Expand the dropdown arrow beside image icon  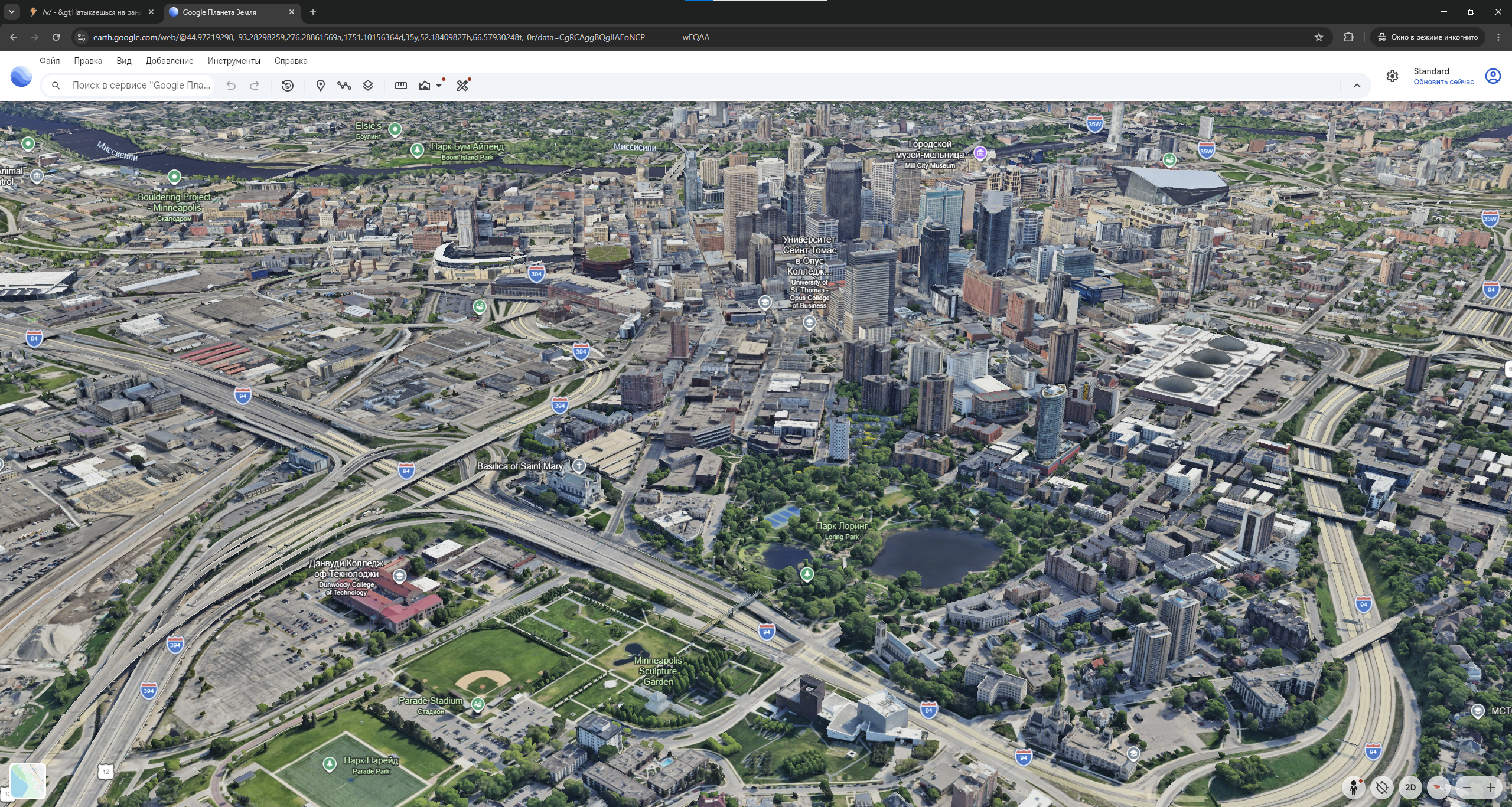click(x=439, y=86)
